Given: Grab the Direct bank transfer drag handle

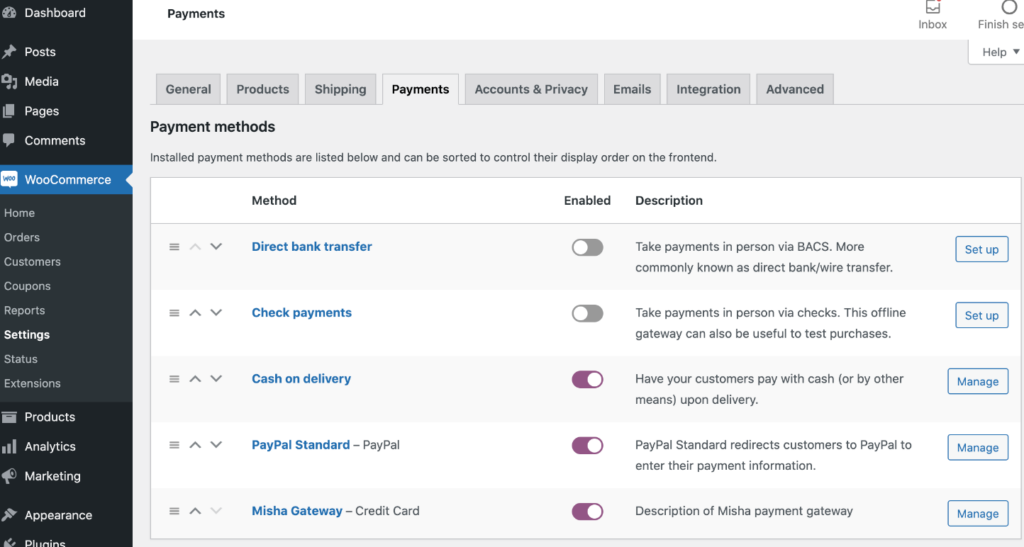Looking at the screenshot, I should (x=174, y=247).
